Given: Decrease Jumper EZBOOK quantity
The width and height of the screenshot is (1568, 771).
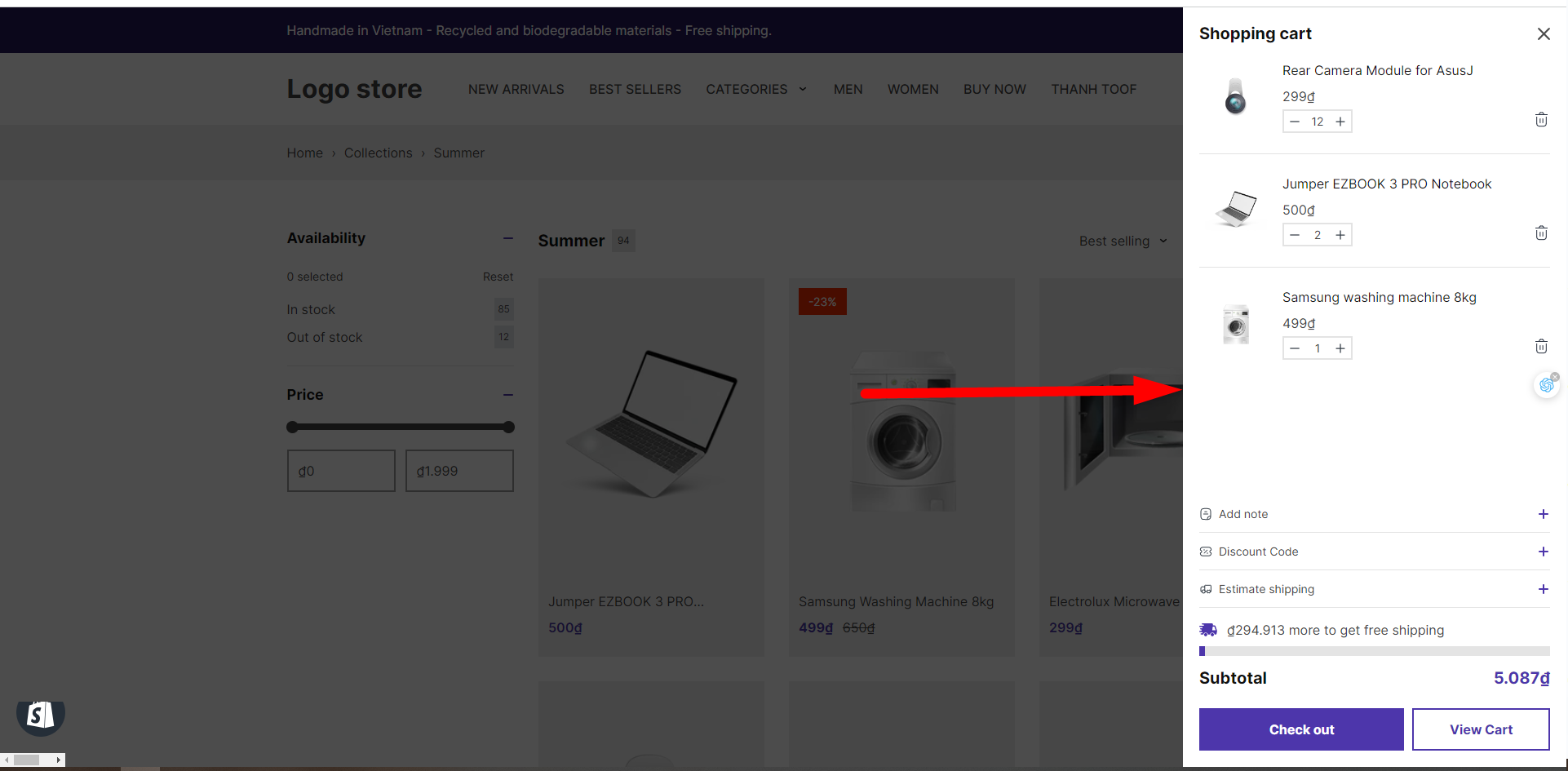Looking at the screenshot, I should pos(1295,235).
